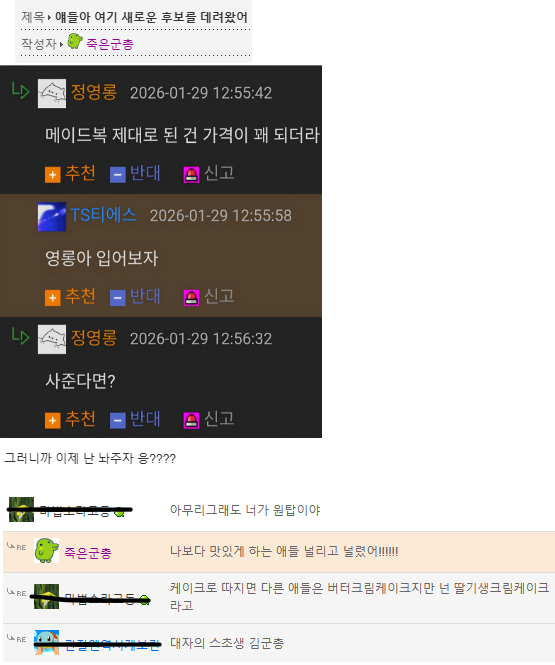Image resolution: width=555 pixels, height=665 pixels.
Task: Open 정영롱 username on the 12:56:32 comment
Action: 94,338
